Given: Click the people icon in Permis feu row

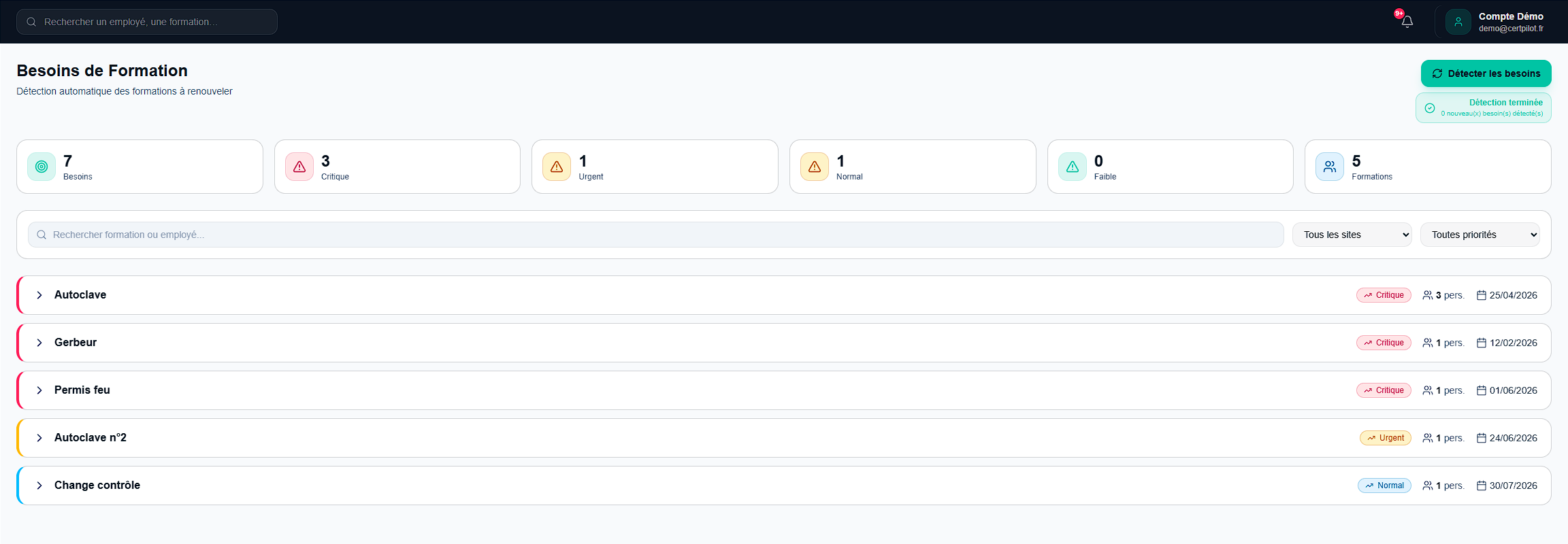Looking at the screenshot, I should pyautogui.click(x=1428, y=390).
